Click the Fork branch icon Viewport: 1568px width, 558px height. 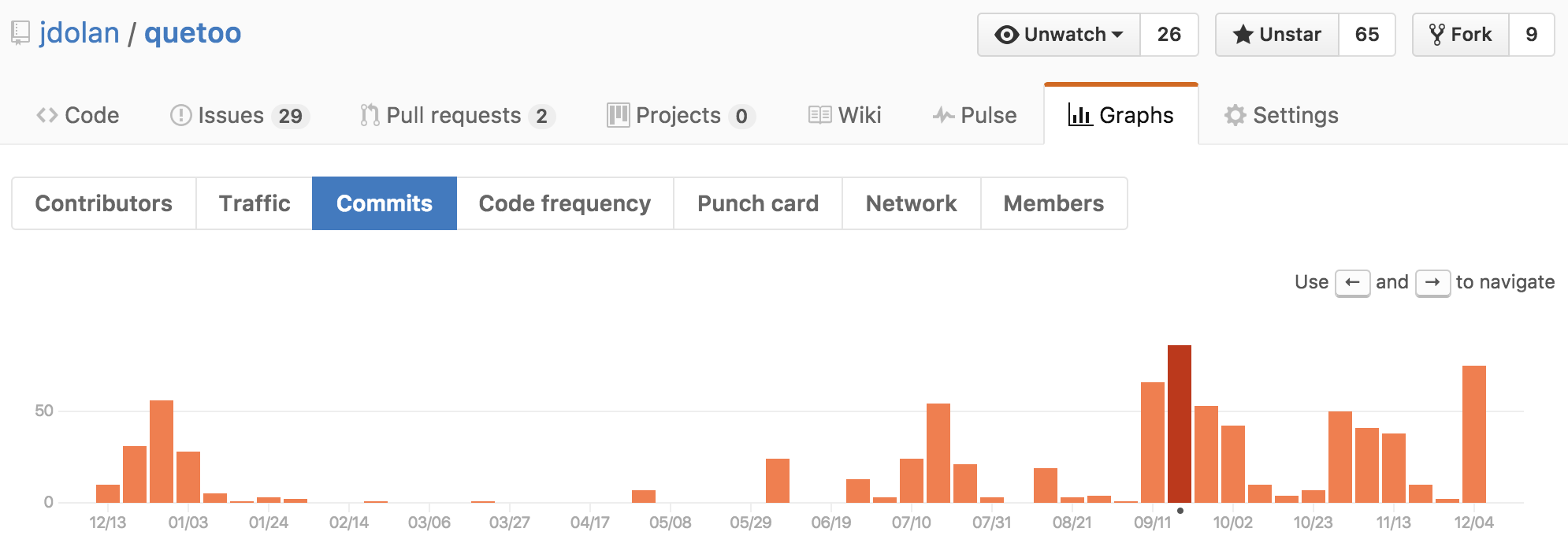[x=1436, y=35]
